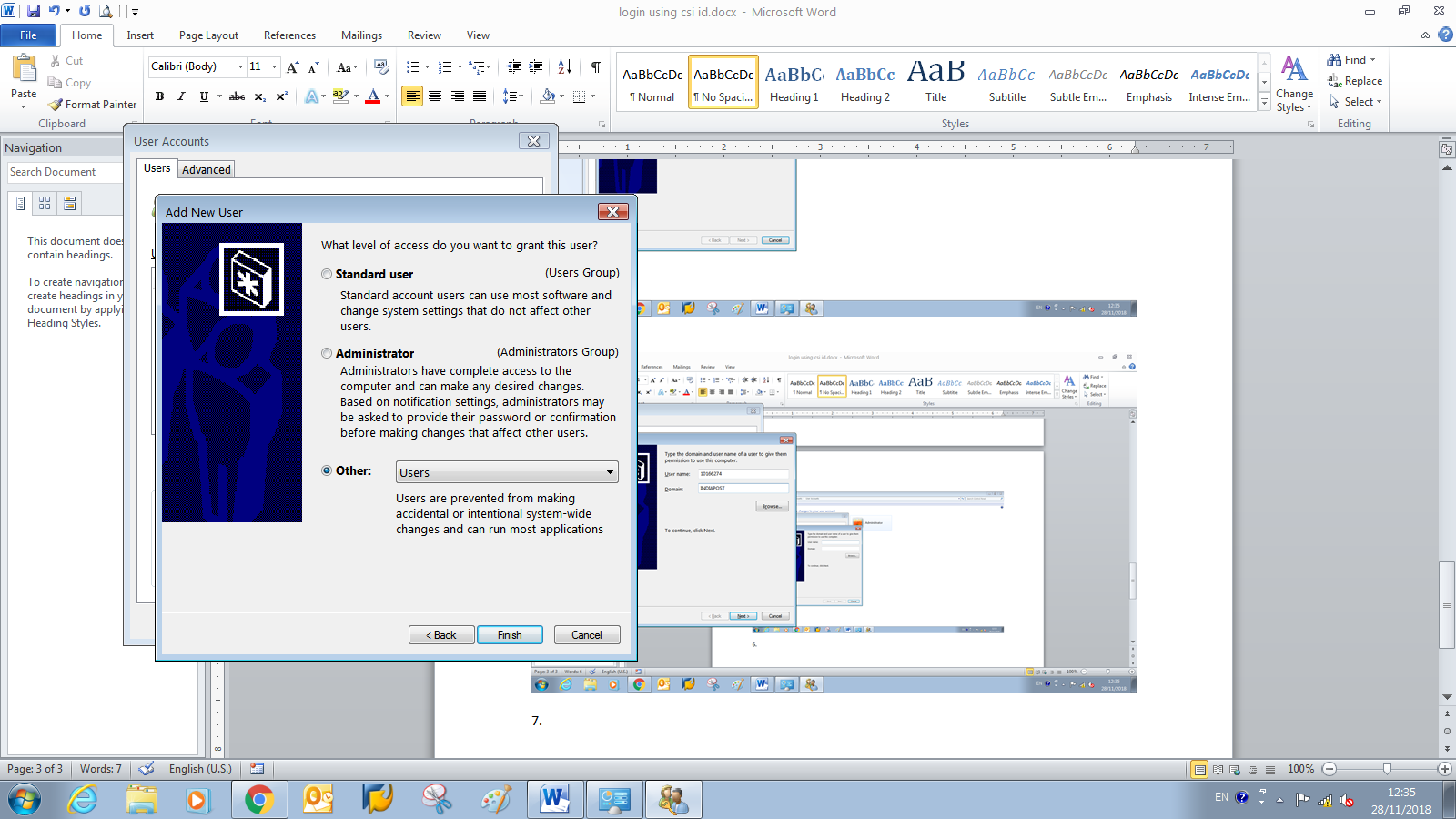Select Standard user option
The height and width of the screenshot is (819, 1456).
[x=327, y=274]
